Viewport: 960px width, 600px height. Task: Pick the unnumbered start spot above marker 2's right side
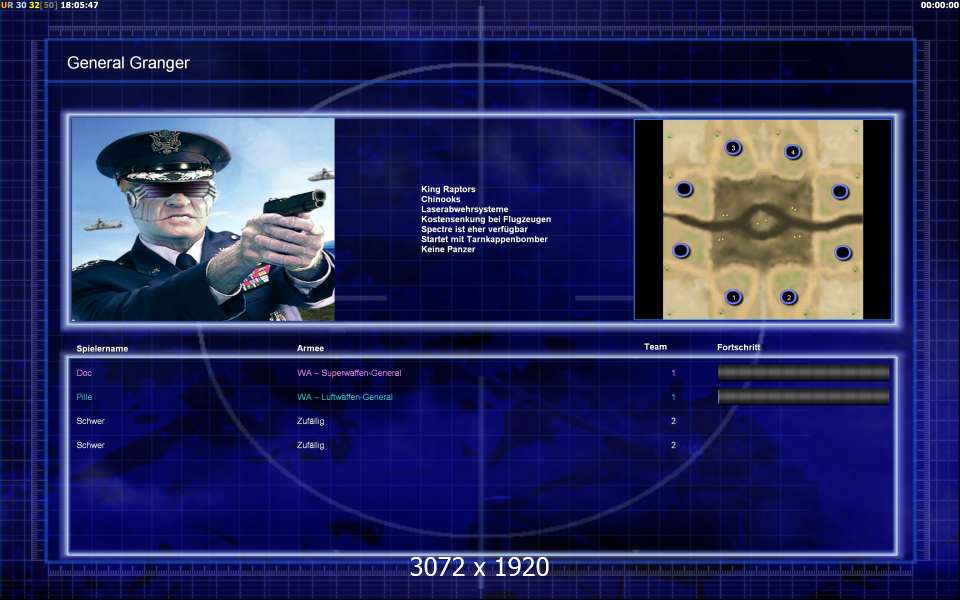pyautogui.click(x=843, y=252)
